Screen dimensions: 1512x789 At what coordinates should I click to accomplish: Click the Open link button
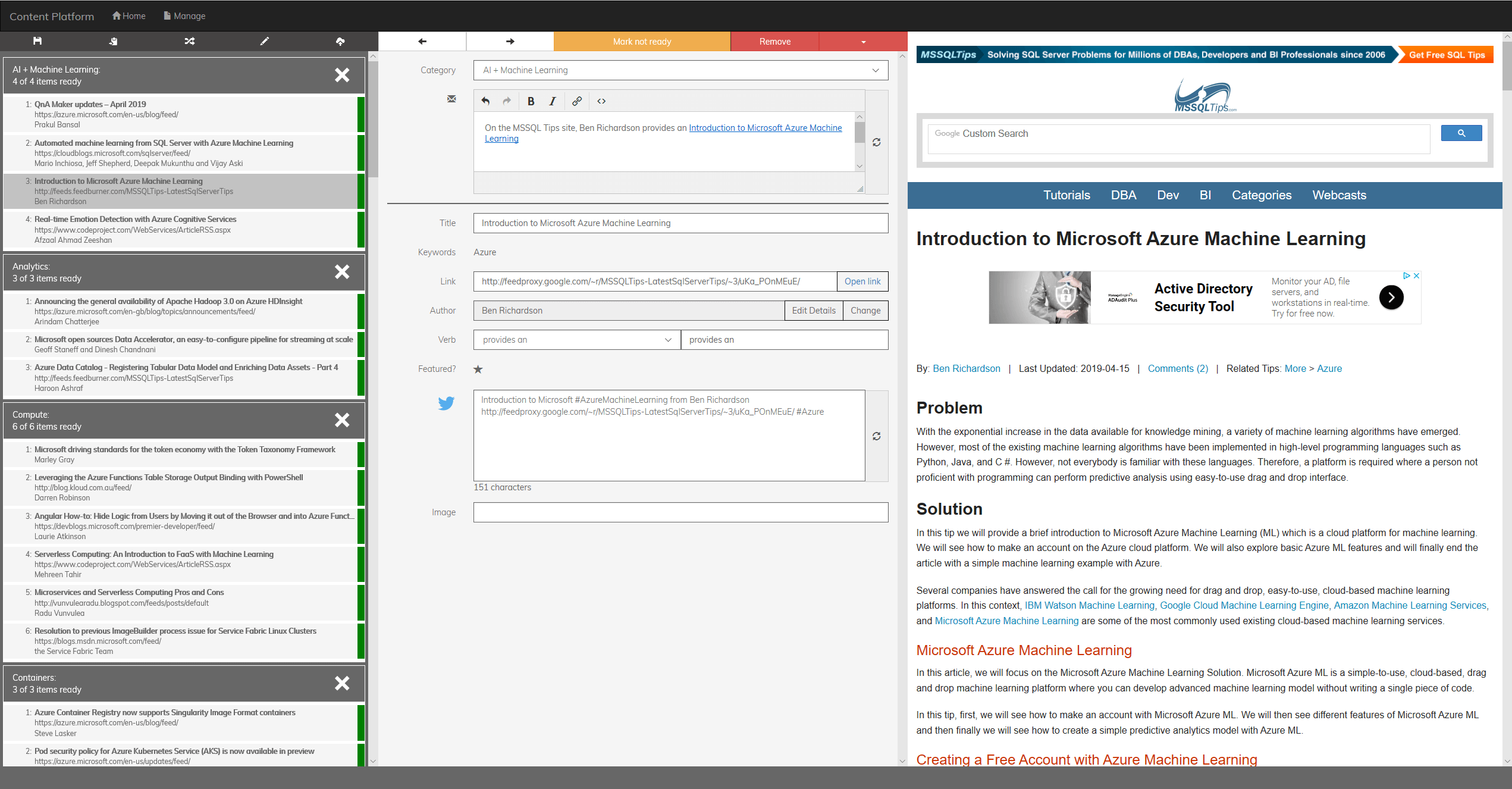coord(862,281)
